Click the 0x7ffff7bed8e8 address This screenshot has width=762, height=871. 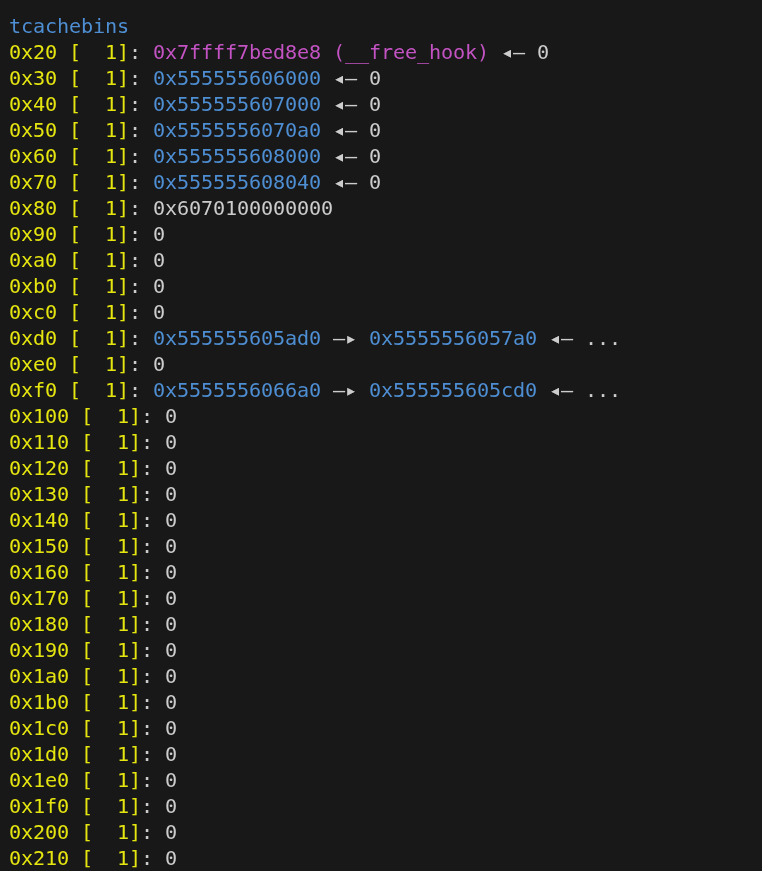pos(237,52)
